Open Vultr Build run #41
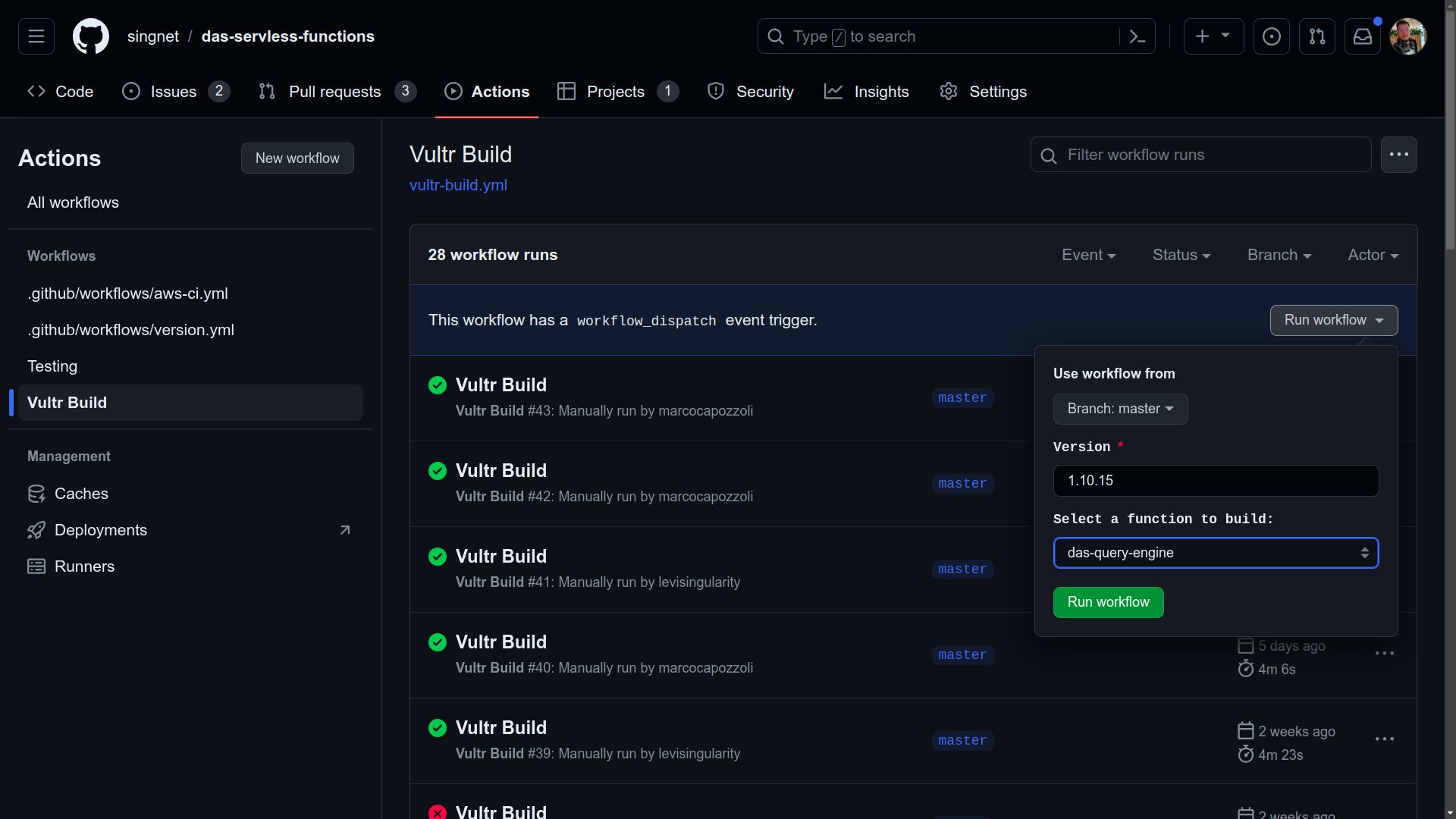Screen dimensions: 1456x819 (x=500, y=557)
